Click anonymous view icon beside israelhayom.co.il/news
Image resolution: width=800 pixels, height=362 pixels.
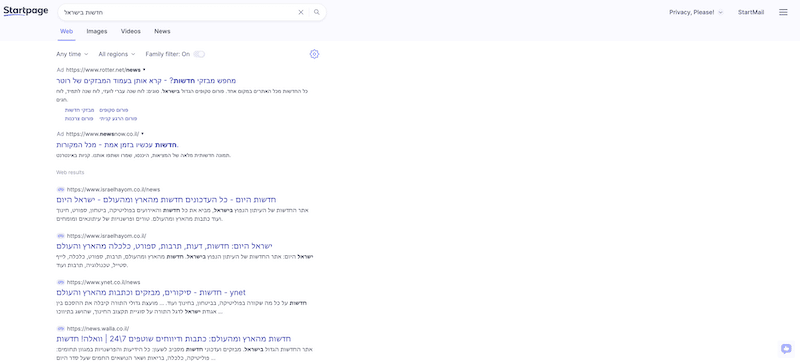tap(60, 190)
